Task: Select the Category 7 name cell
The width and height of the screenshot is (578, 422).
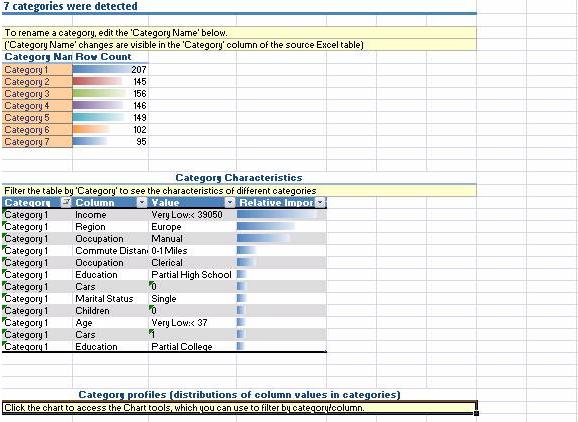Action: pyautogui.click(x=37, y=142)
